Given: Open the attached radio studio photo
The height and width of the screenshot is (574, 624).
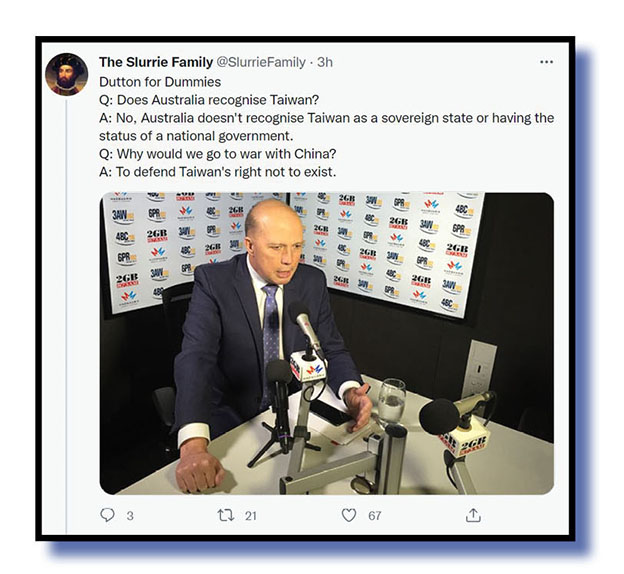Looking at the screenshot, I should coord(326,343).
